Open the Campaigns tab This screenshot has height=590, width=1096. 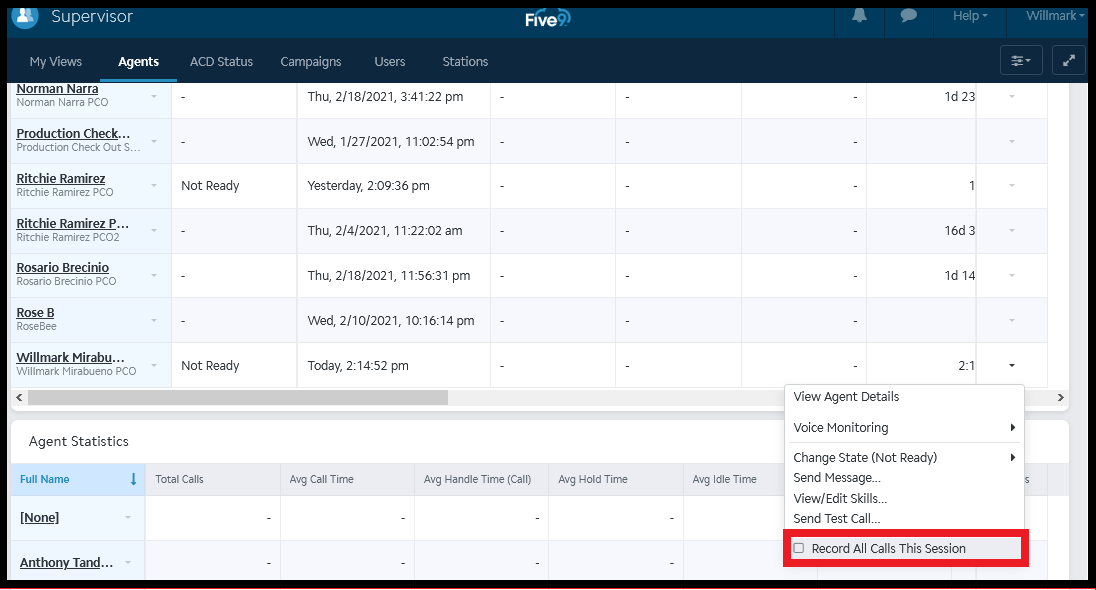[x=310, y=61]
